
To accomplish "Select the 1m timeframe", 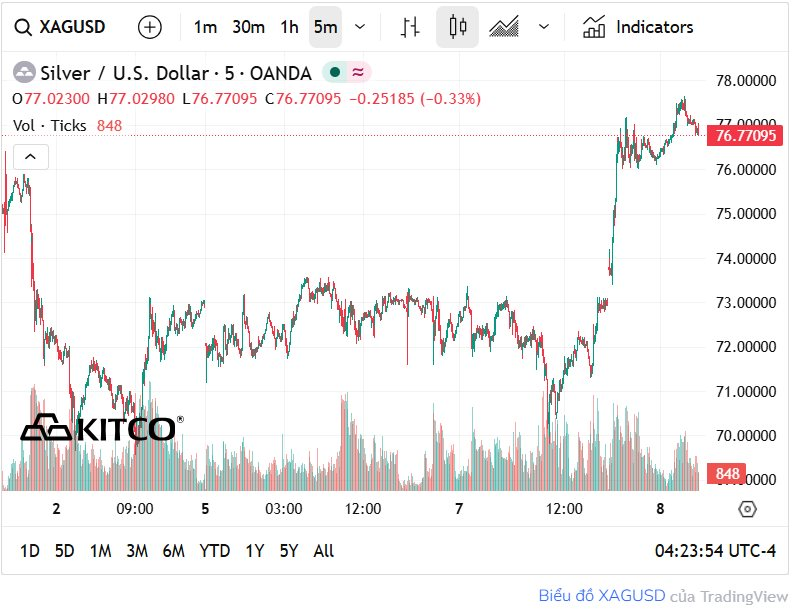I will click(205, 27).
